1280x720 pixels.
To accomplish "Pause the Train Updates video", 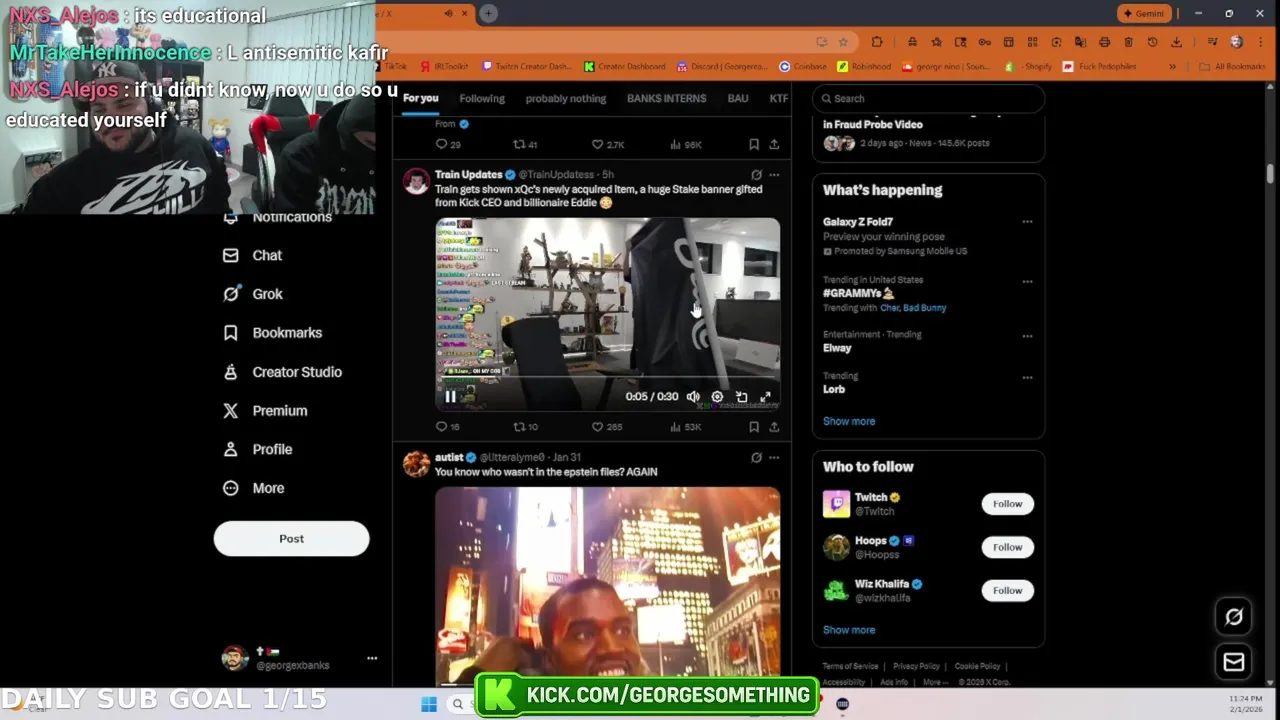I will 450,397.
